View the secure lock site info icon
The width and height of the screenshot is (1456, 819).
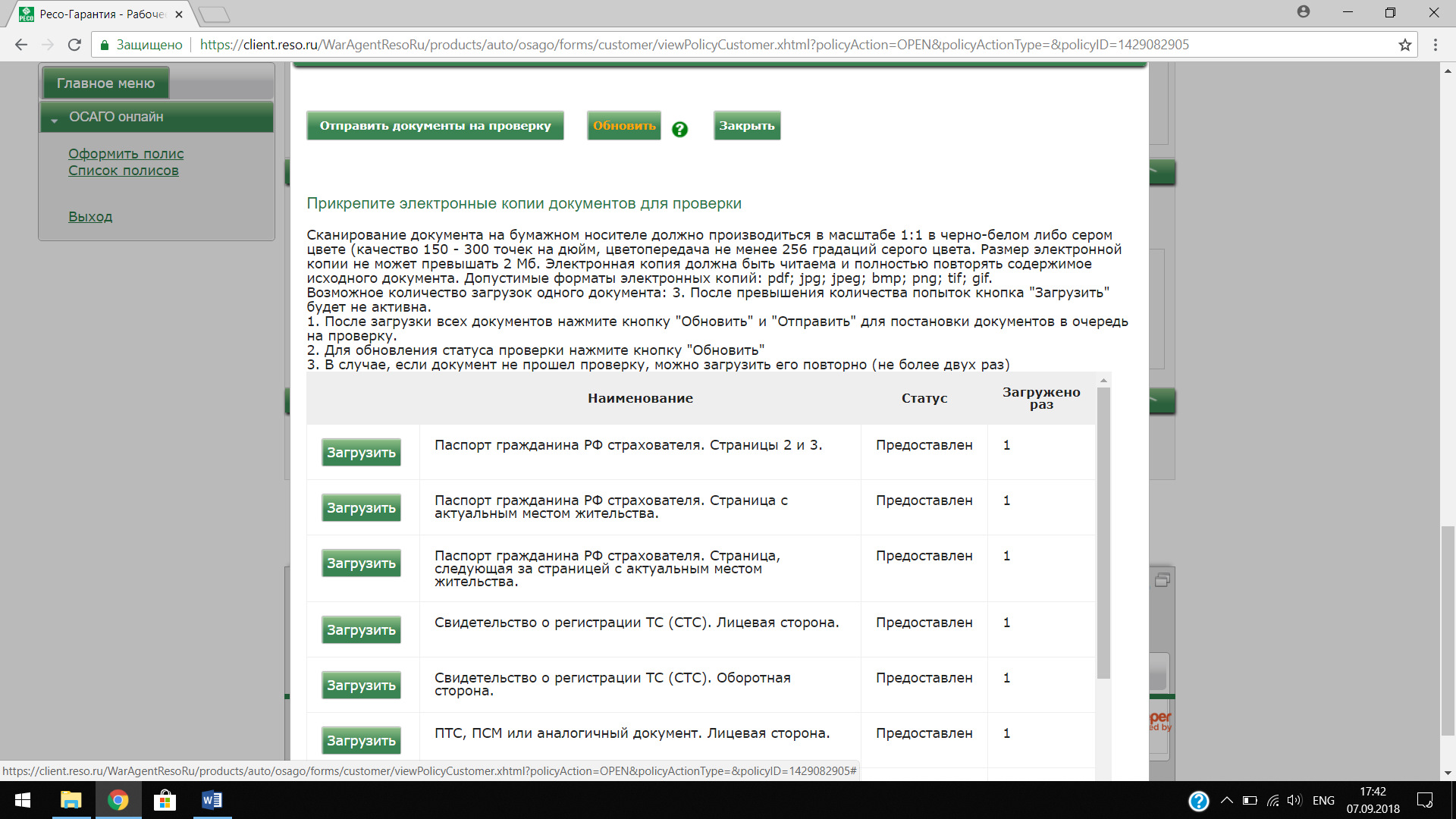[105, 45]
